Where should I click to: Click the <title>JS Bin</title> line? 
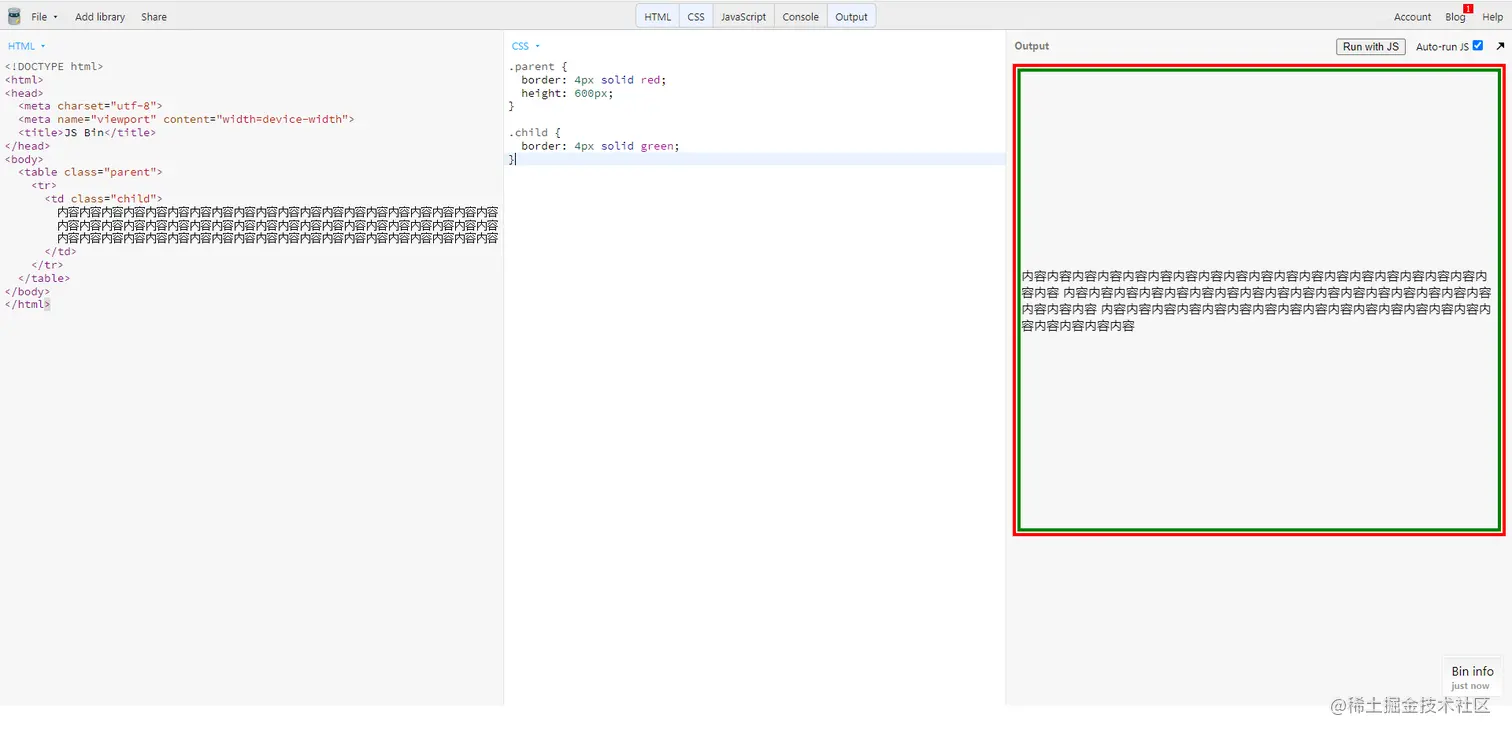pos(87,132)
